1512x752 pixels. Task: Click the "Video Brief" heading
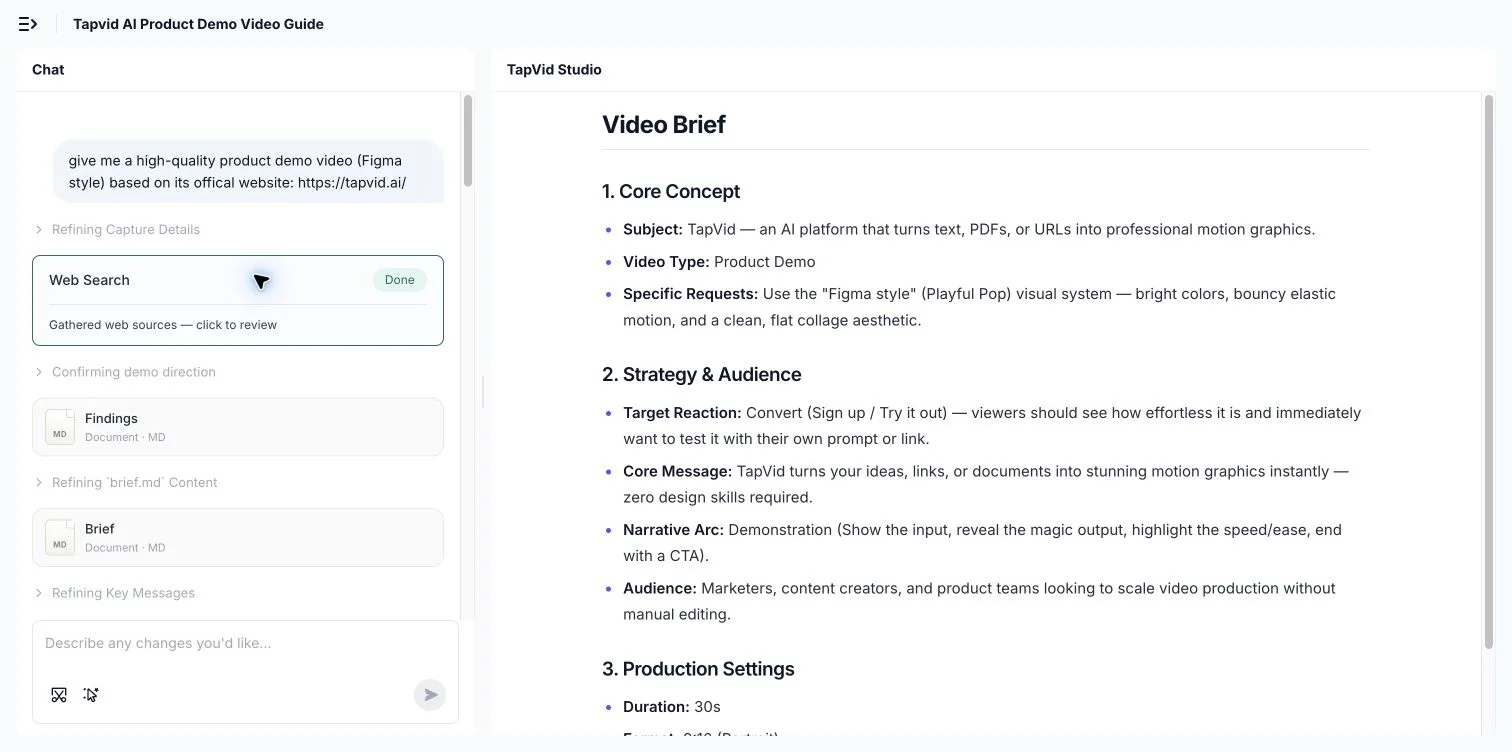coord(664,125)
